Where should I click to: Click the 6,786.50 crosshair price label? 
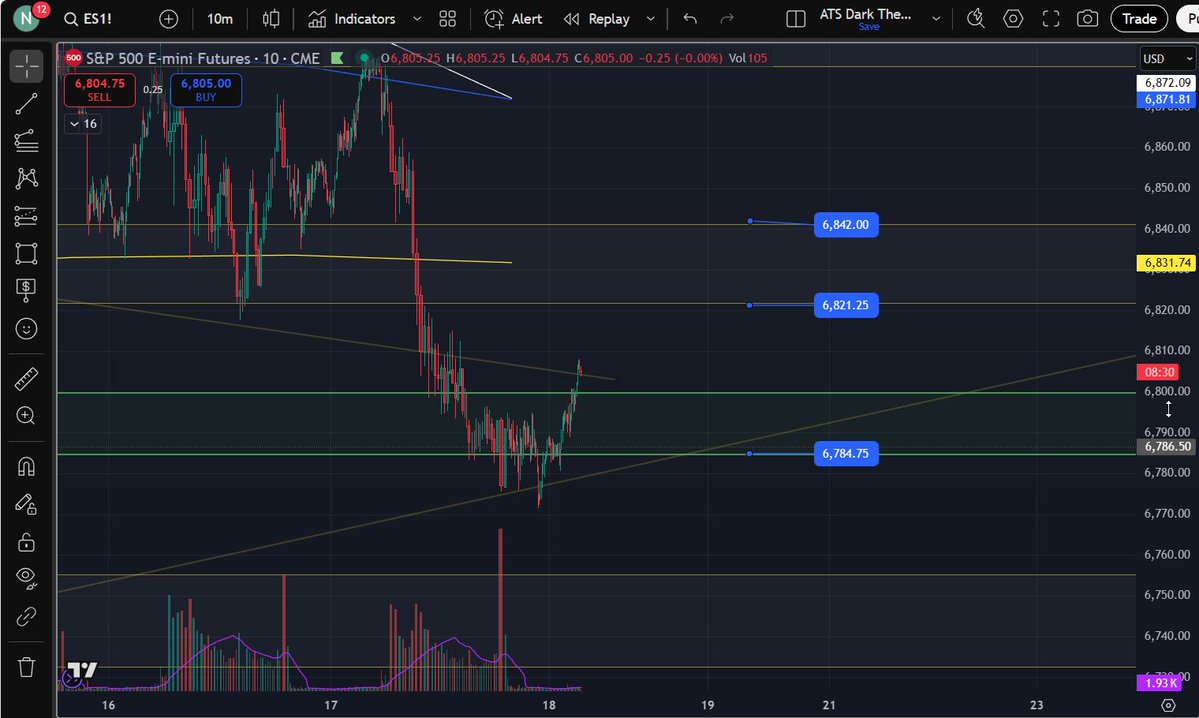pyautogui.click(x=1167, y=447)
